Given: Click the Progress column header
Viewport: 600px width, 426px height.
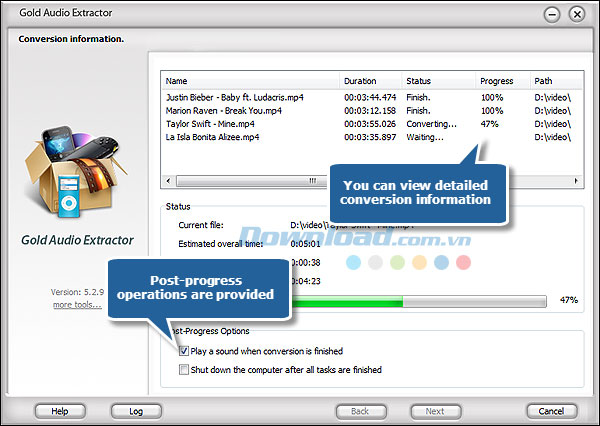Looking at the screenshot, I should [x=502, y=80].
